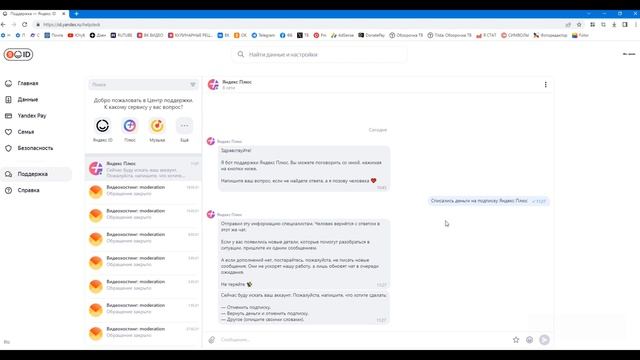The image size is (640, 360).
Task: Toggle the browser side panel icon
Action: click(624, 24)
